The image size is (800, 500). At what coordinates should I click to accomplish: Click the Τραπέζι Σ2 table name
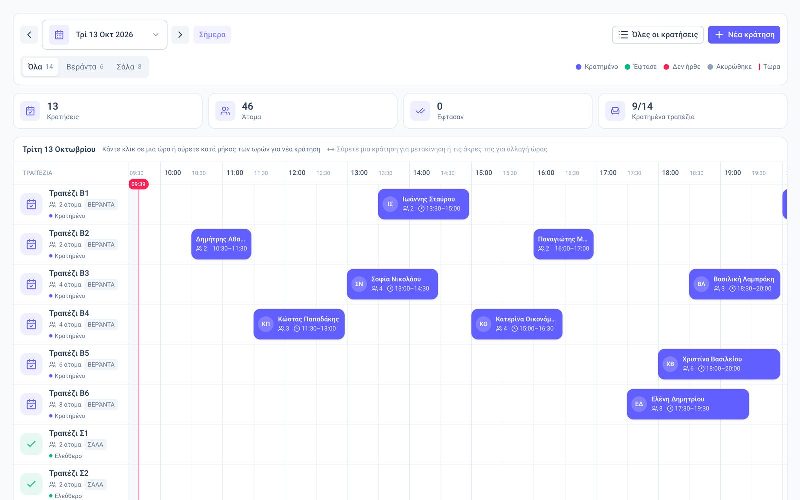(68, 473)
